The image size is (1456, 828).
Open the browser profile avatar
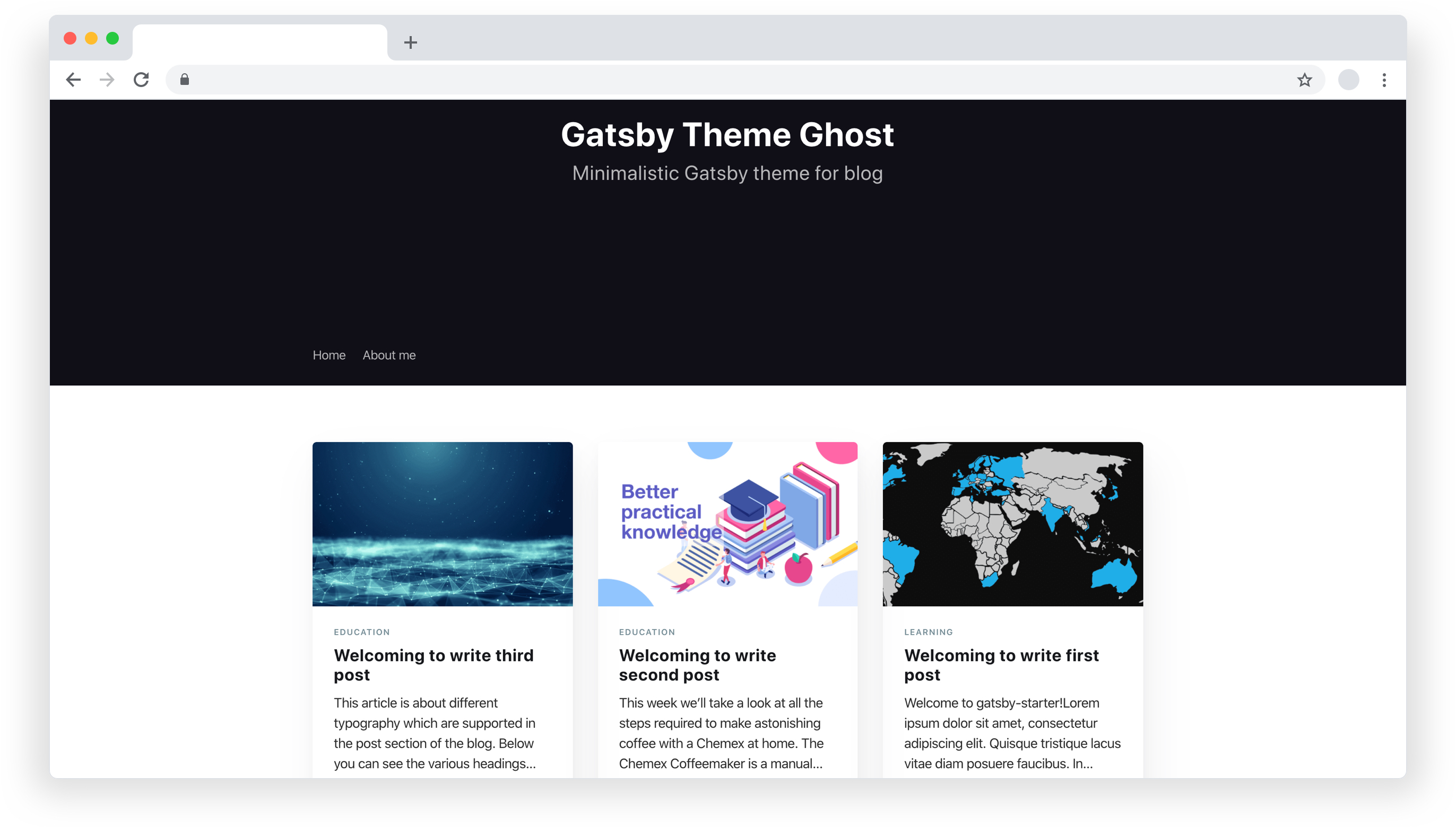[x=1348, y=80]
